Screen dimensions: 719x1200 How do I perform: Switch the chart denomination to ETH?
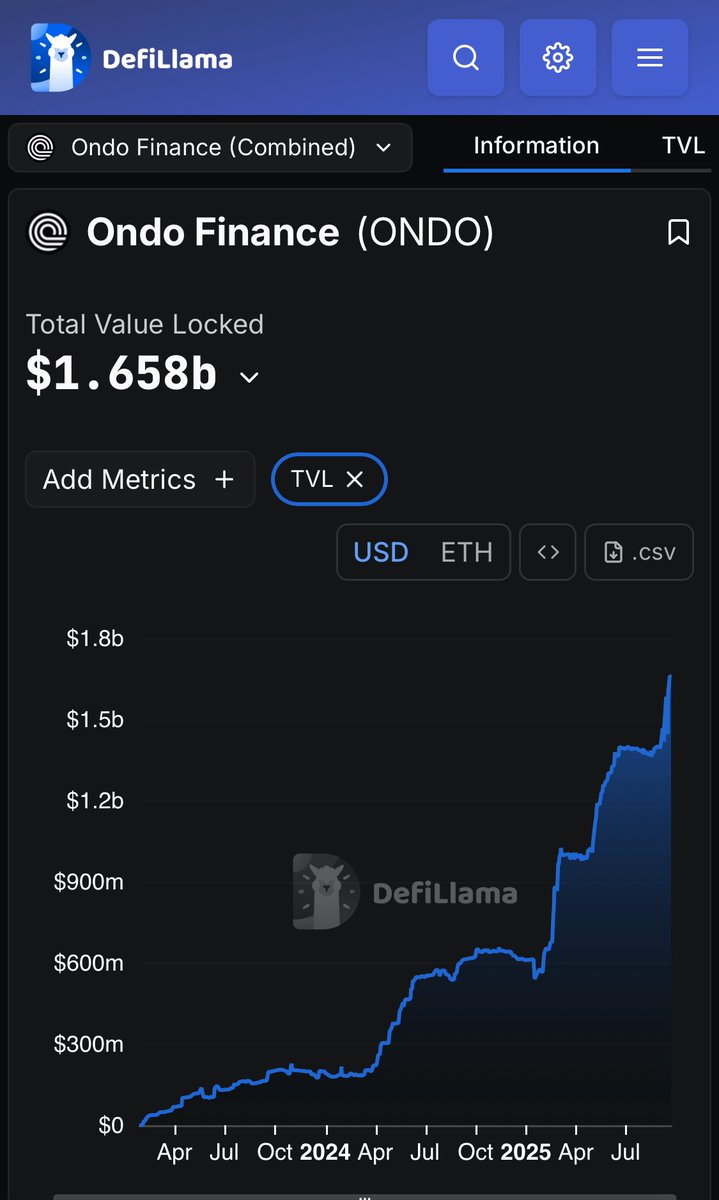[467, 552]
